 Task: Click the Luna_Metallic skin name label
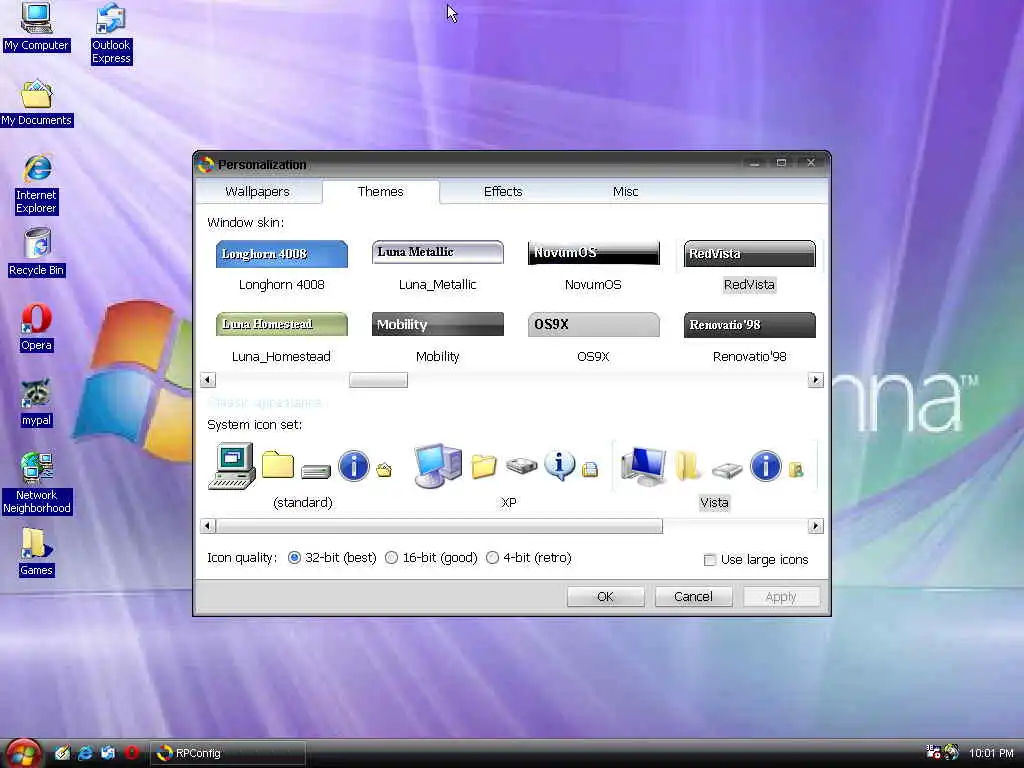(x=438, y=285)
